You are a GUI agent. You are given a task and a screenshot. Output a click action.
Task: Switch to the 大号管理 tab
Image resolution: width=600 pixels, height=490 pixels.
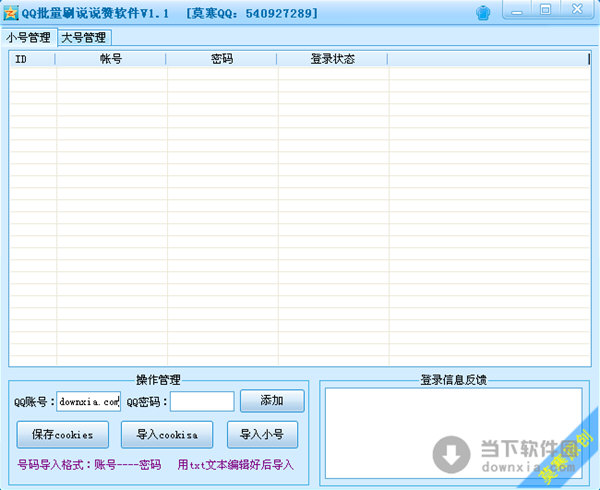point(84,37)
